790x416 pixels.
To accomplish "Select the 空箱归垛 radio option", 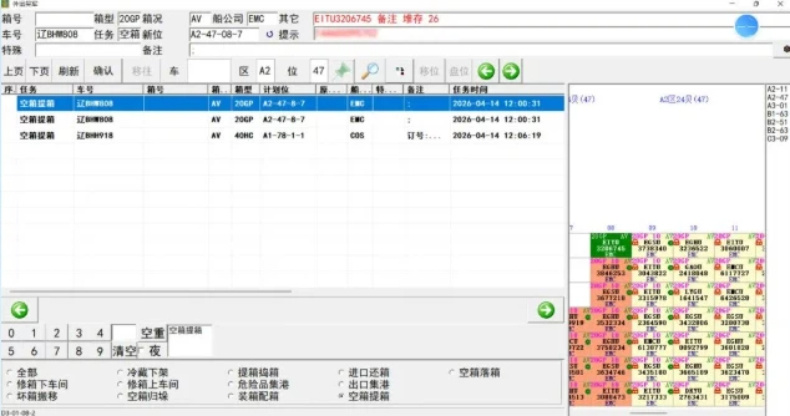I will point(143,396).
